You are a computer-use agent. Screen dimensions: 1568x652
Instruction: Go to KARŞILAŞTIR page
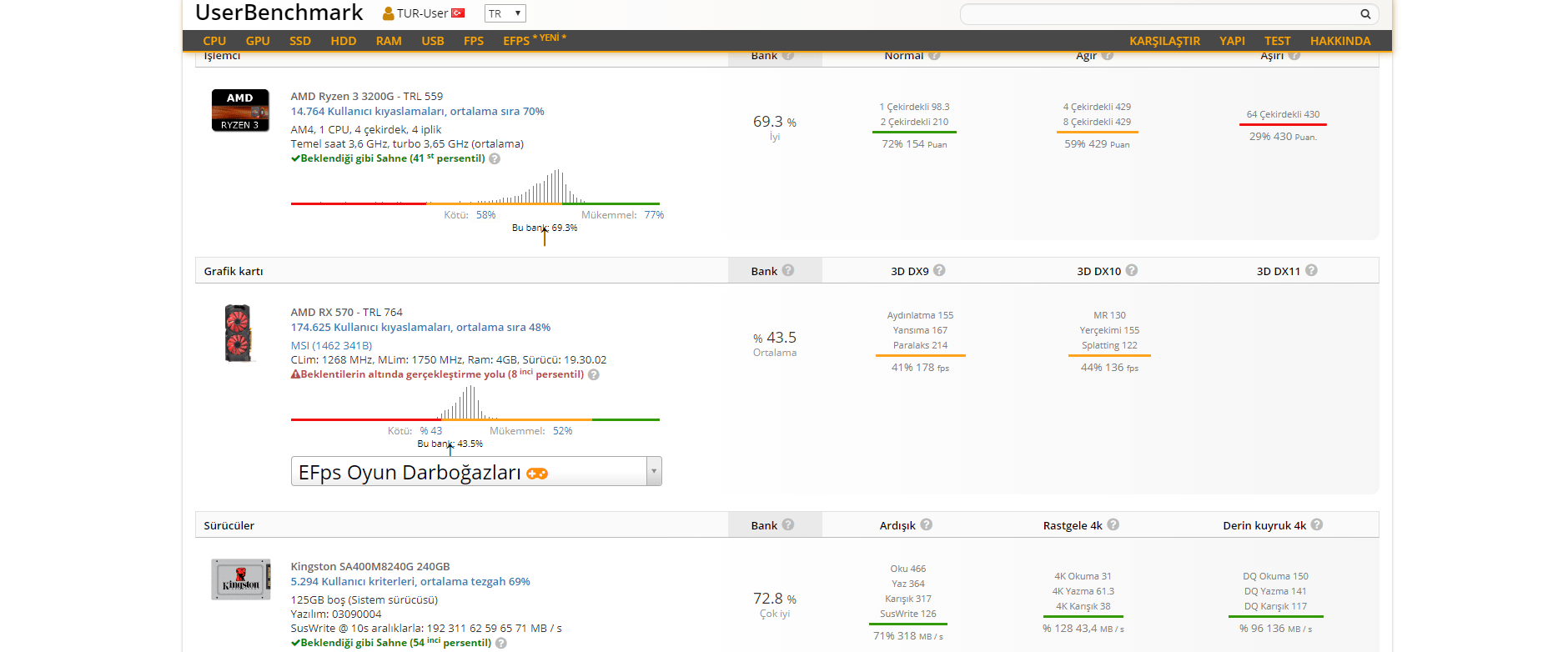click(1165, 41)
